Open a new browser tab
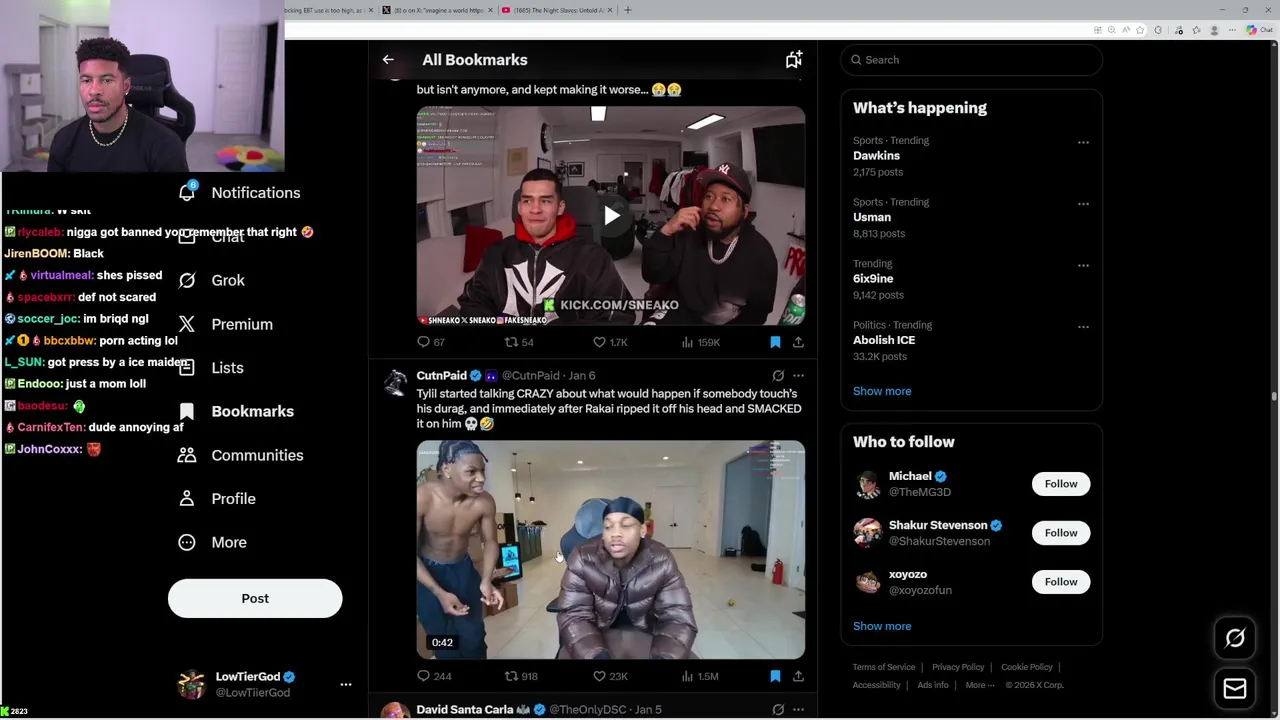1280x720 pixels. pyautogui.click(x=628, y=10)
